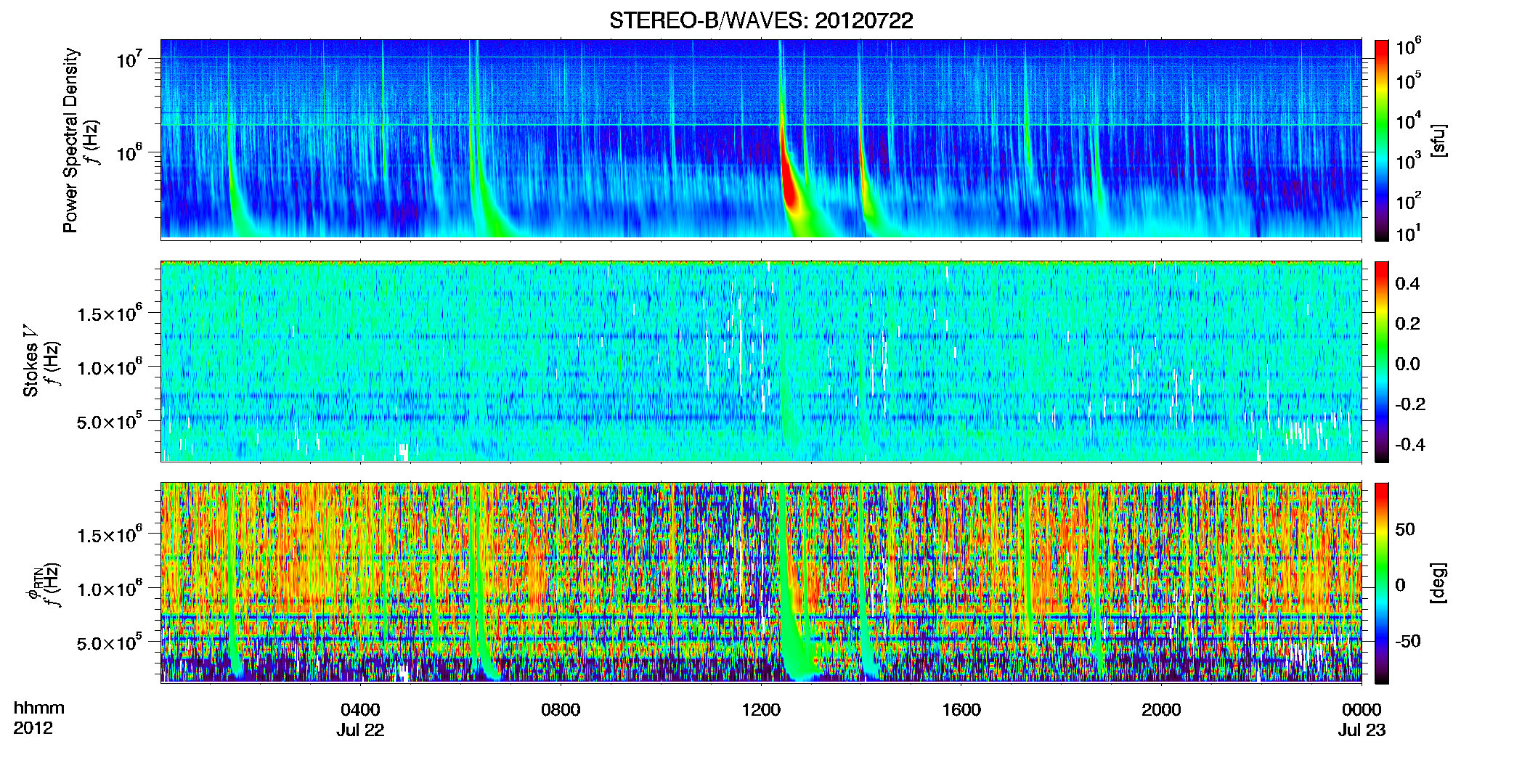This screenshot has height=784, width=1522.
Task: Select the 'Stokes V' axis label
Action: tap(30, 361)
